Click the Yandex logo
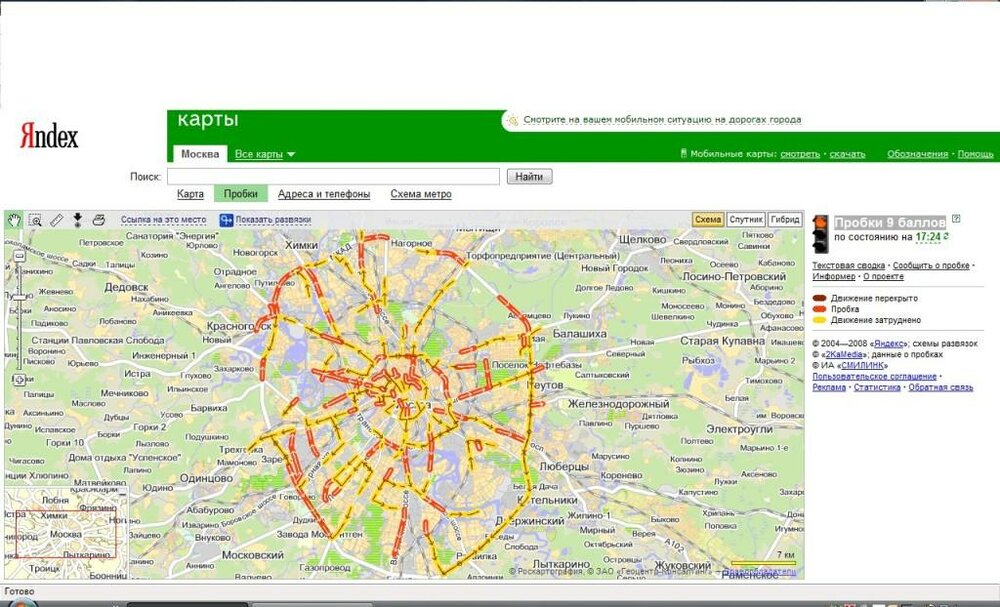This screenshot has width=1000, height=607. [x=49, y=135]
